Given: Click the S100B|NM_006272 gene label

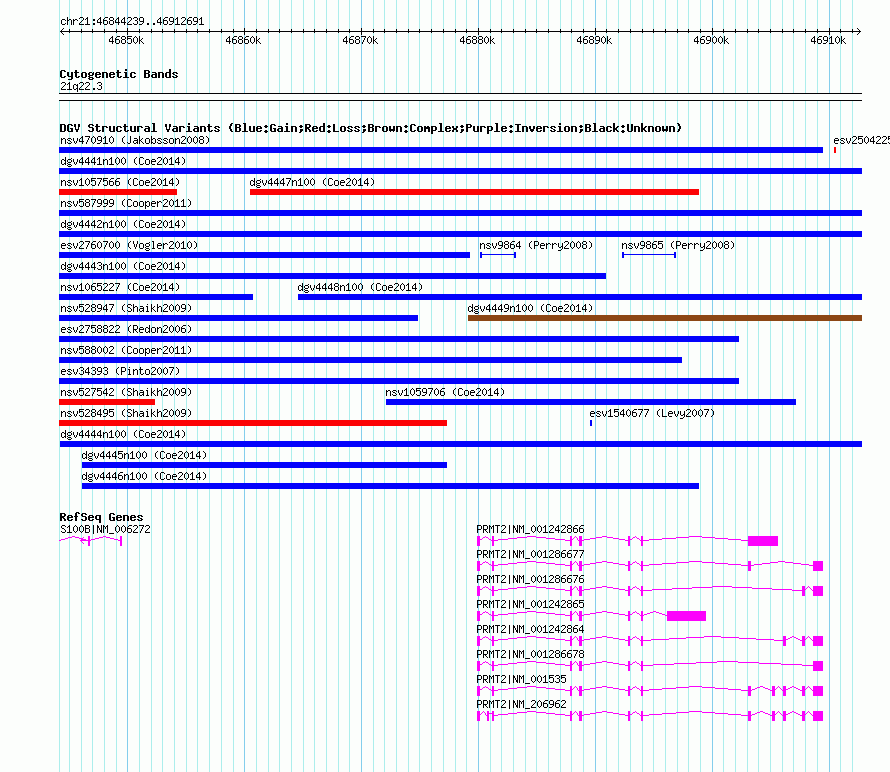Looking at the screenshot, I should 105,529.
